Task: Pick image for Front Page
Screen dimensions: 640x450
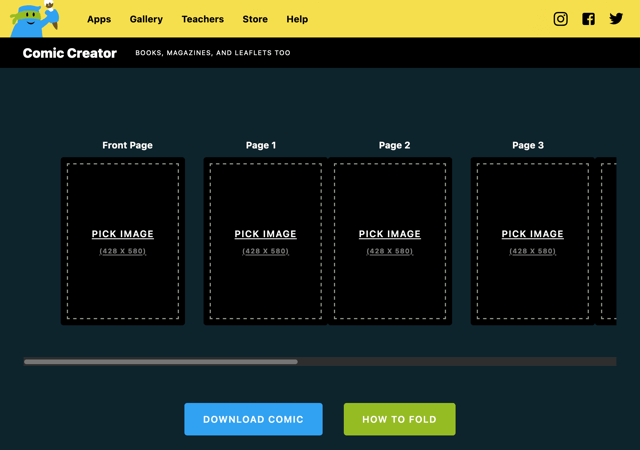Action: [x=122, y=234]
